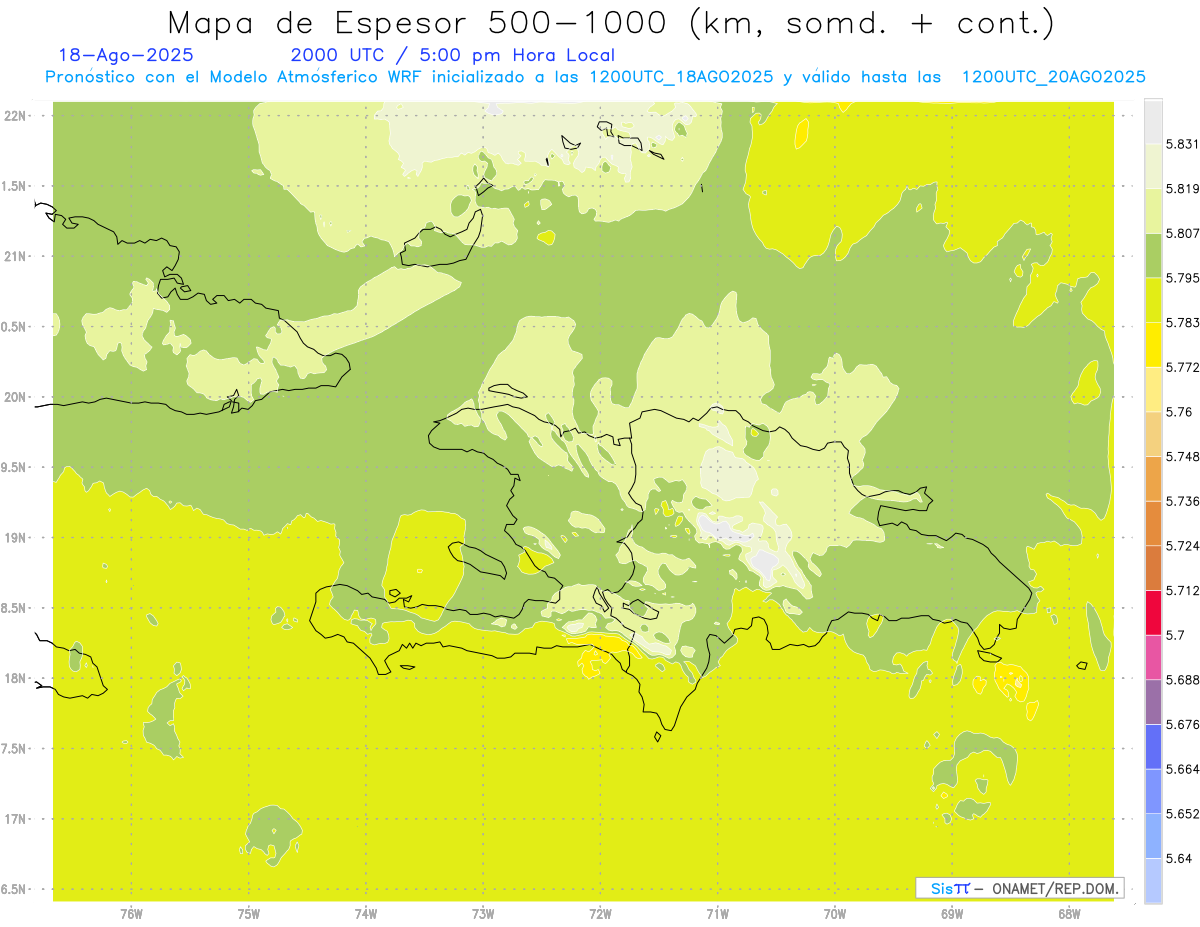Click the legend value 5.795

(1183, 278)
